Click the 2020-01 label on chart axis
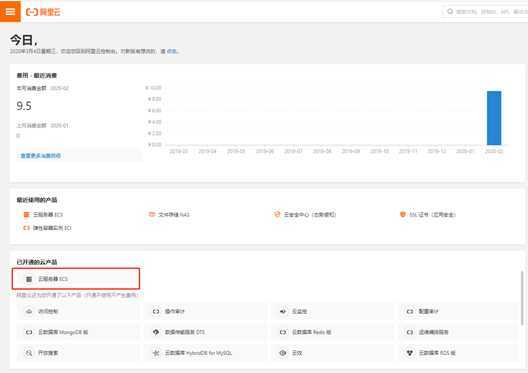Image resolution: width=528 pixels, height=373 pixels. click(x=465, y=151)
